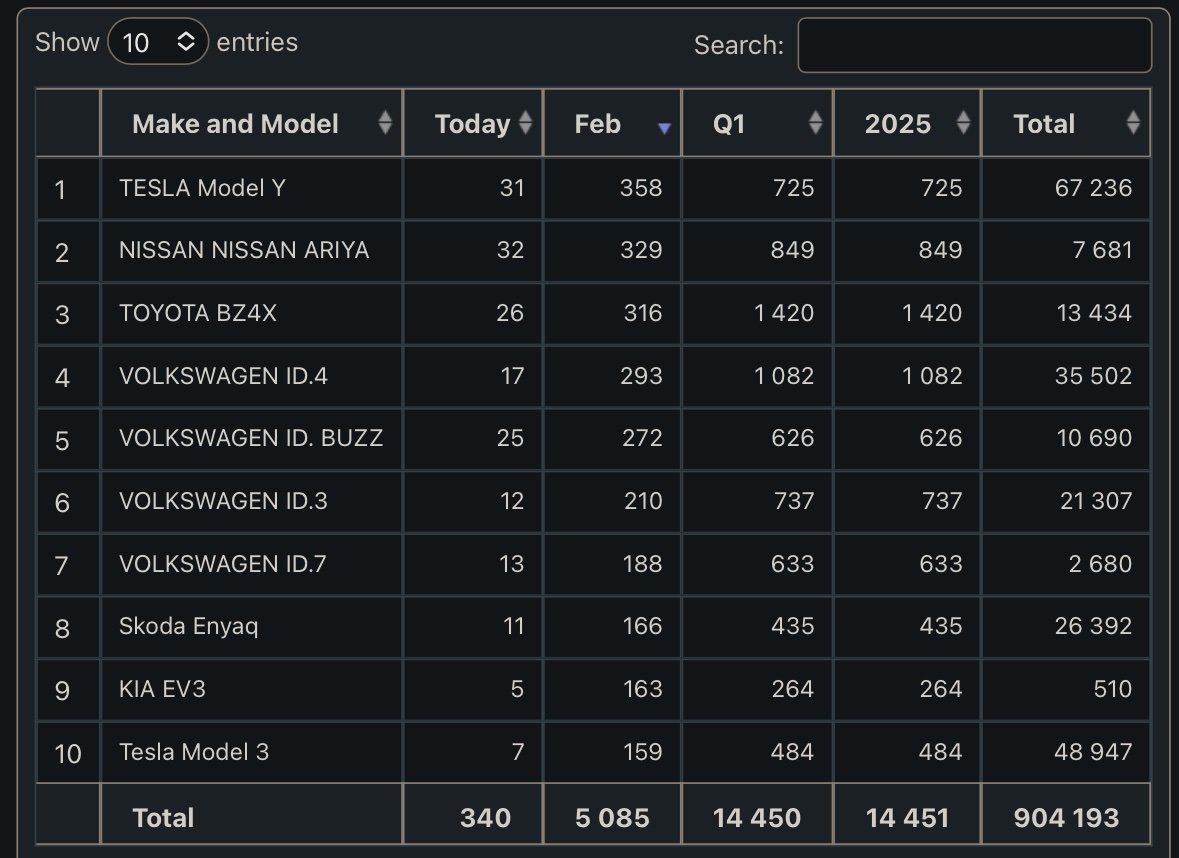This screenshot has width=1179, height=858.
Task: Select the TESLA Model Y row
Action: click(x=202, y=188)
